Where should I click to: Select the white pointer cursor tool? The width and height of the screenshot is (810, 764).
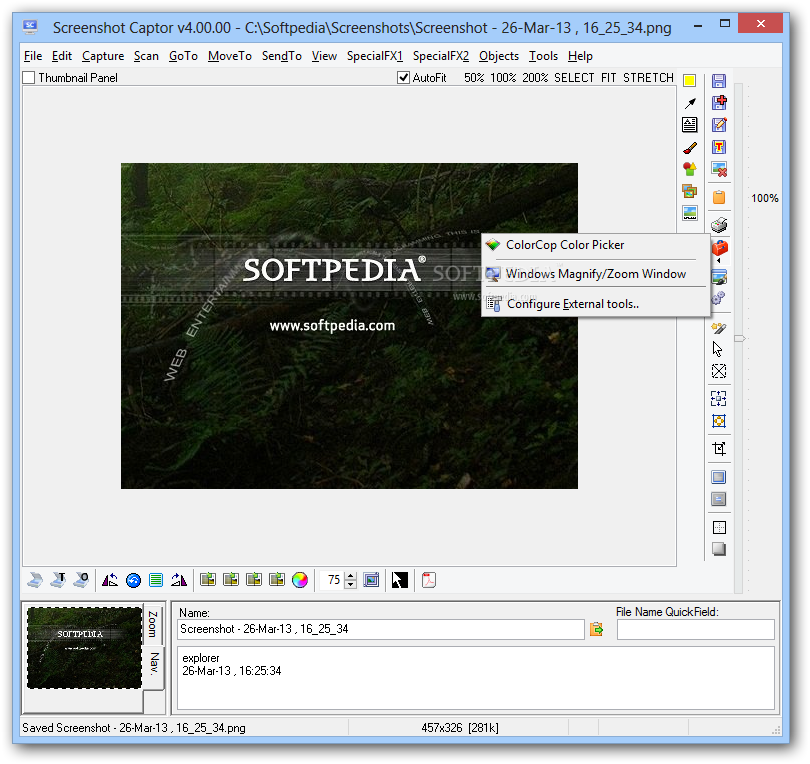pyautogui.click(x=718, y=349)
